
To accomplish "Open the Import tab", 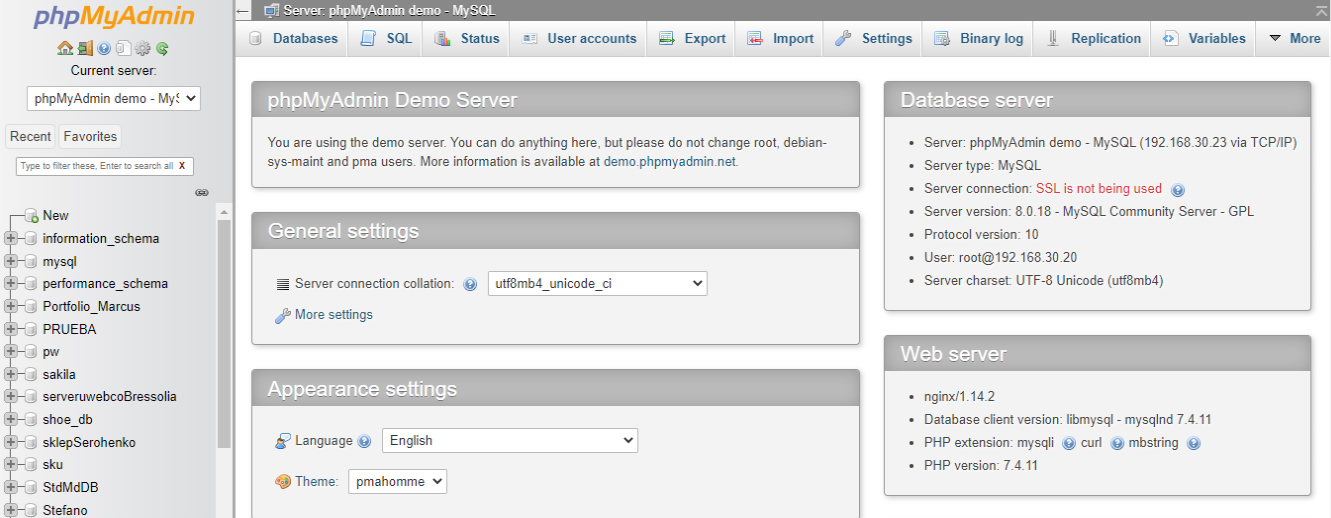I will click(781, 38).
